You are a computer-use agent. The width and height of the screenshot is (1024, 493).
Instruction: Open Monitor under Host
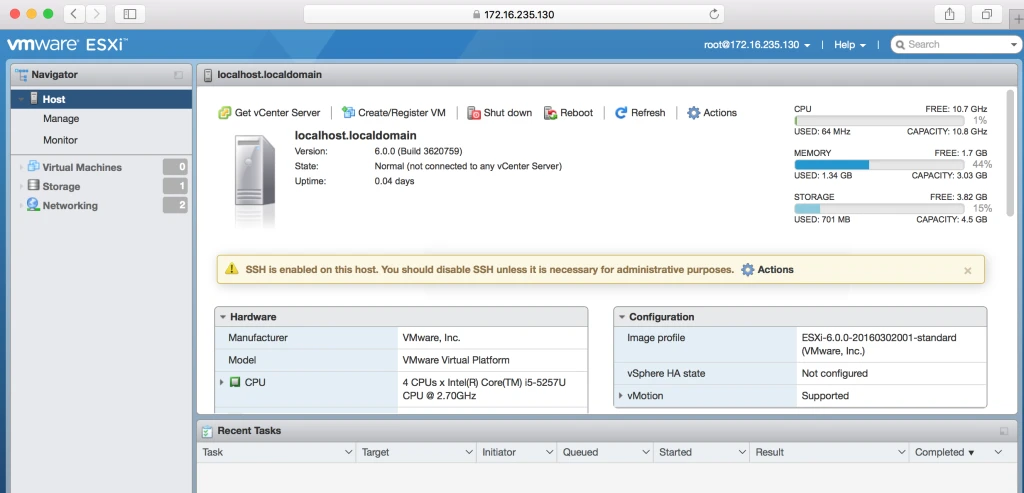point(61,140)
